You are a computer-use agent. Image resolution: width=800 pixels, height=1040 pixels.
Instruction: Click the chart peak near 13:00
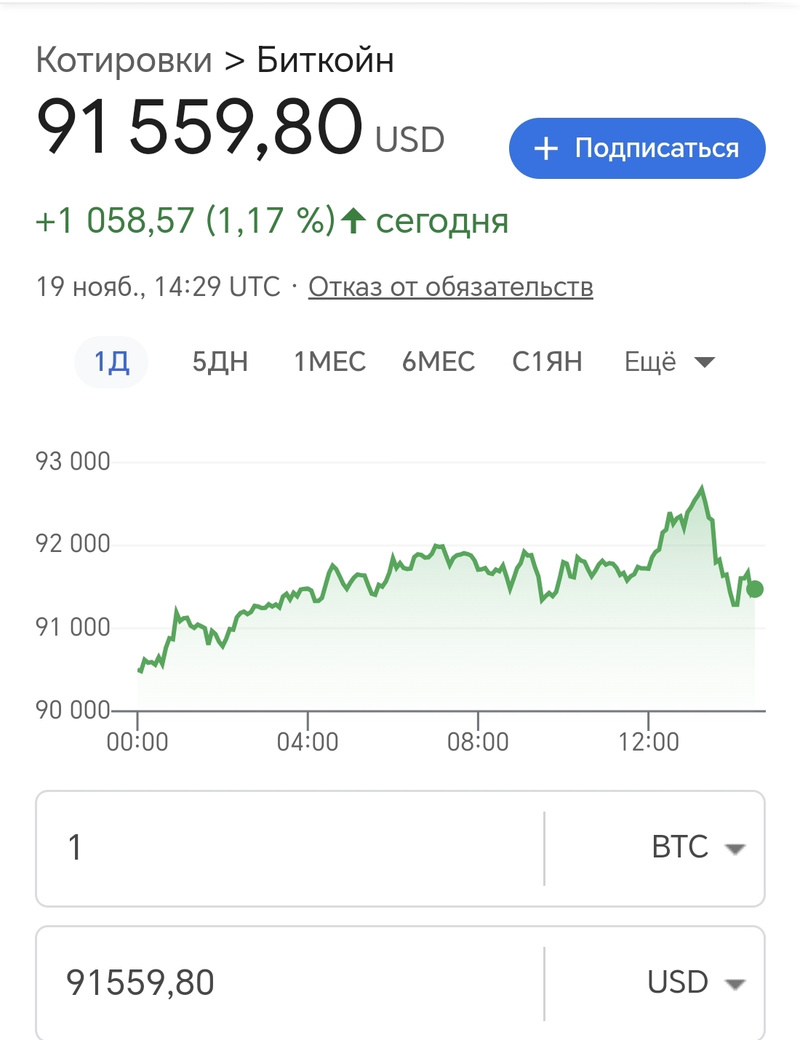(702, 489)
